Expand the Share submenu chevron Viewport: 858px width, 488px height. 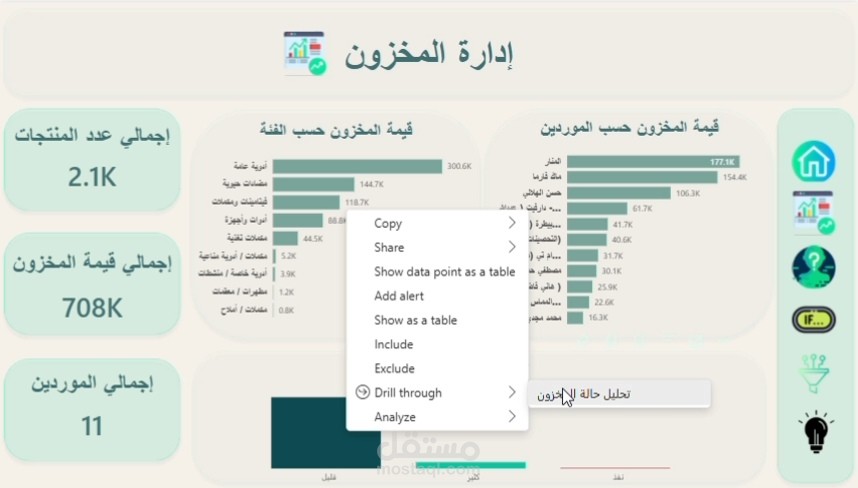(512, 247)
